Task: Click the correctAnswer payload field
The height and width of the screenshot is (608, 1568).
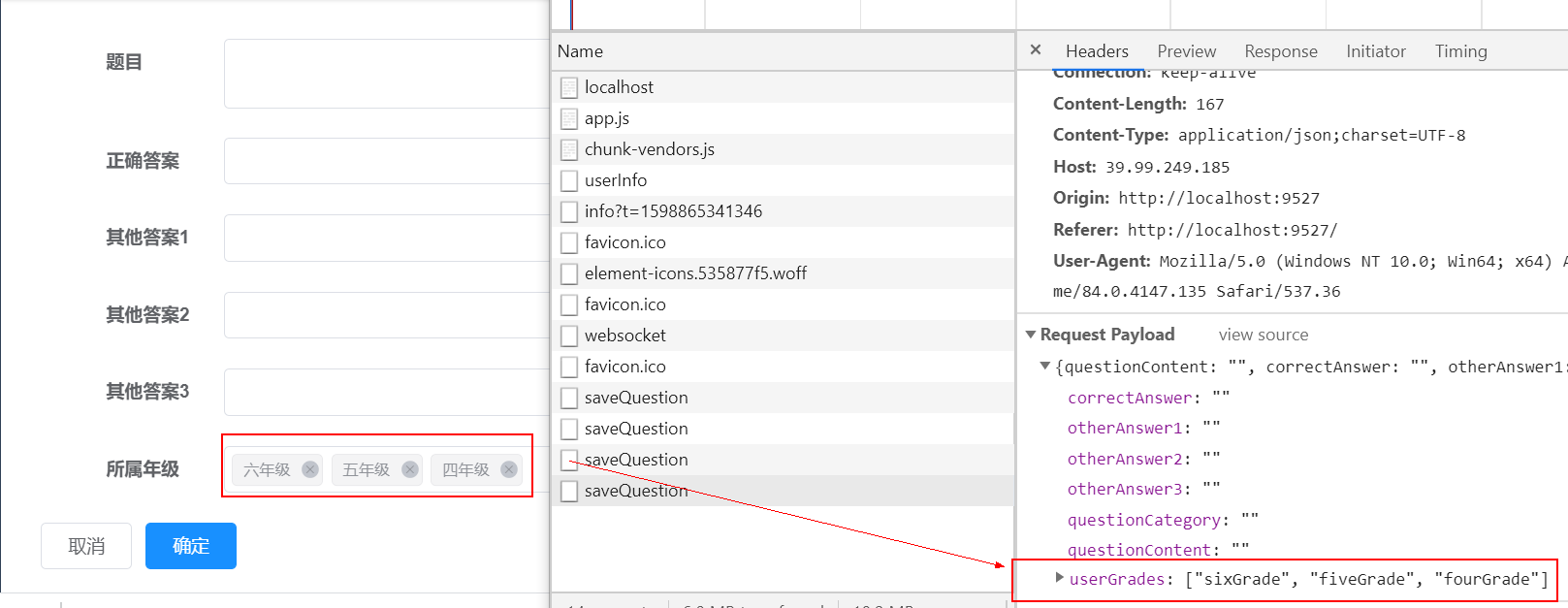Action: pyautogui.click(x=1148, y=398)
